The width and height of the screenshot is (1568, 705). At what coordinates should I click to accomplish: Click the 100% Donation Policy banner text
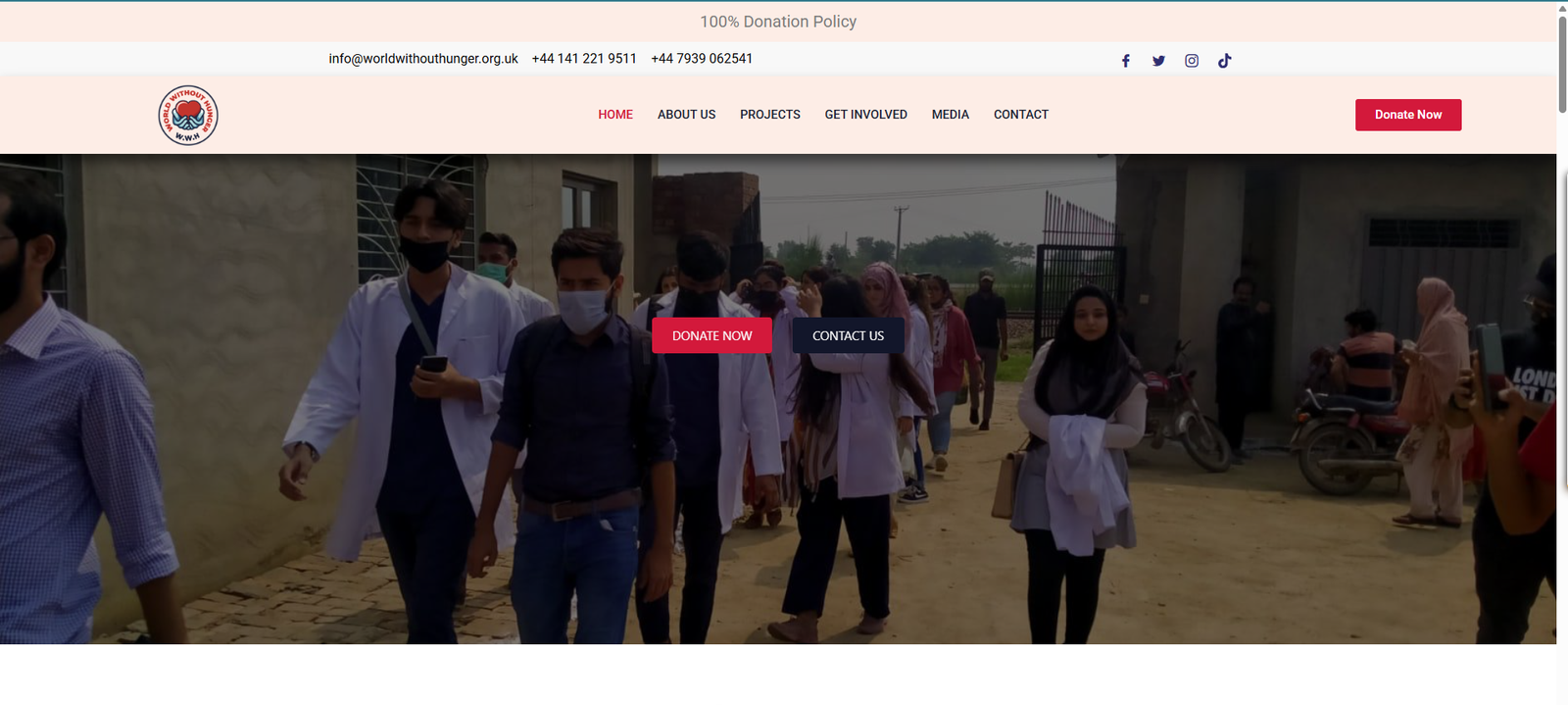(778, 22)
